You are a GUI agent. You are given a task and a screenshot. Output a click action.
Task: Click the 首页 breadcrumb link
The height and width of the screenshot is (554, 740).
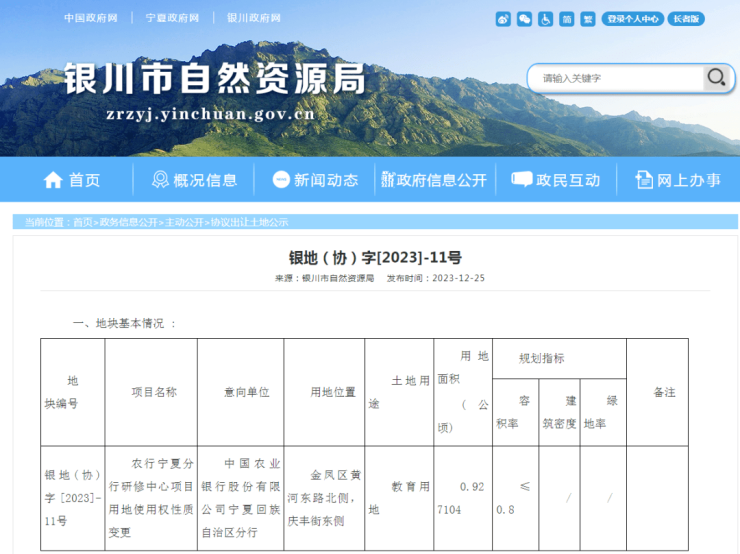point(83,222)
